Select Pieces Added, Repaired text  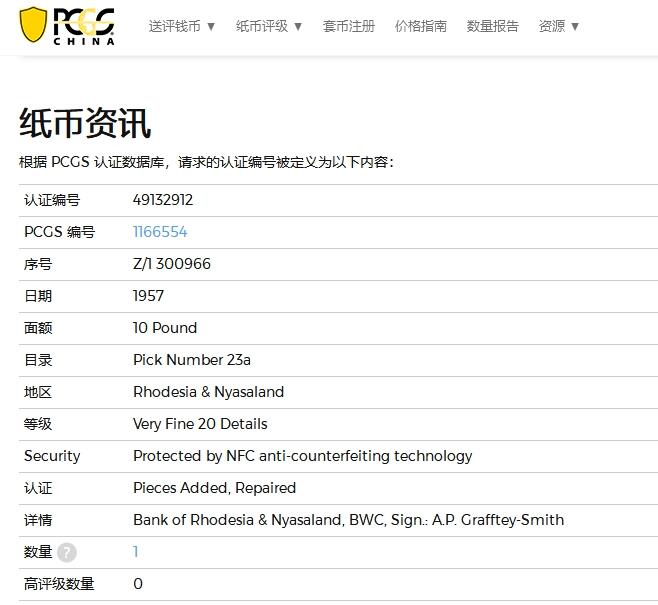(x=214, y=488)
